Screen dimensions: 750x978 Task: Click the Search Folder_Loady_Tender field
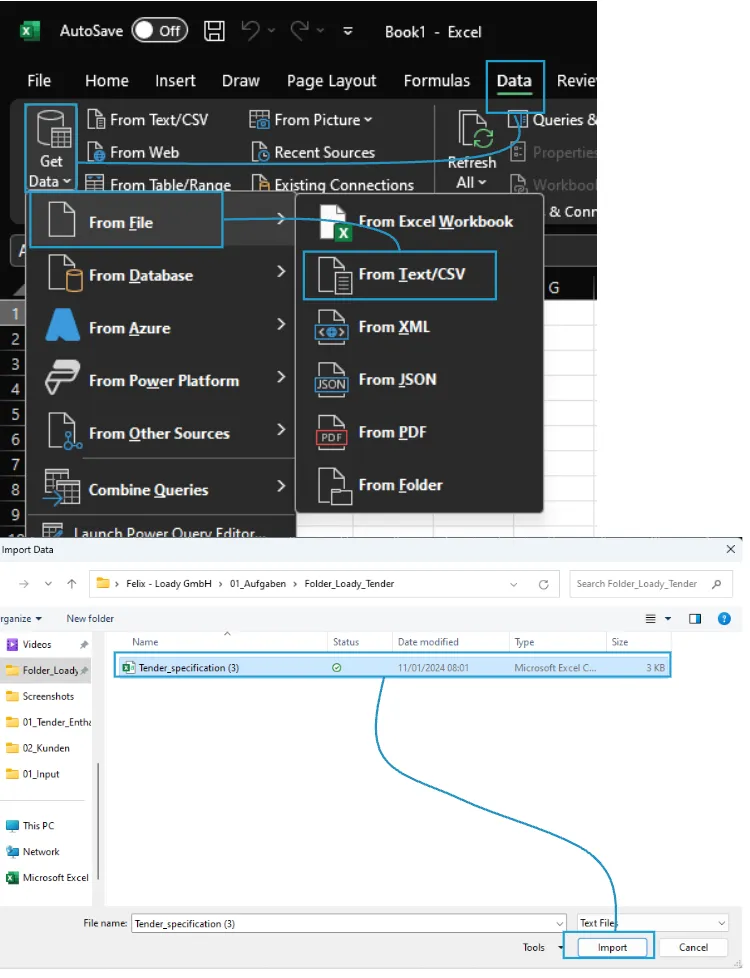point(651,584)
